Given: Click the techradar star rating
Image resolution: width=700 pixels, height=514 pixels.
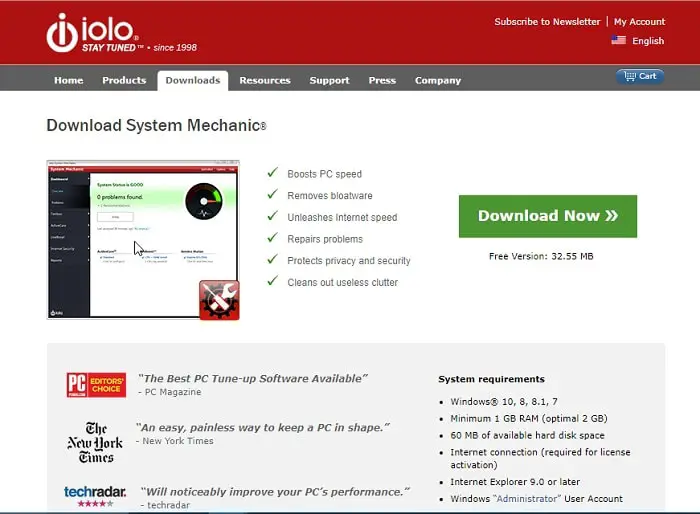Looking at the screenshot, I should pos(95,504).
